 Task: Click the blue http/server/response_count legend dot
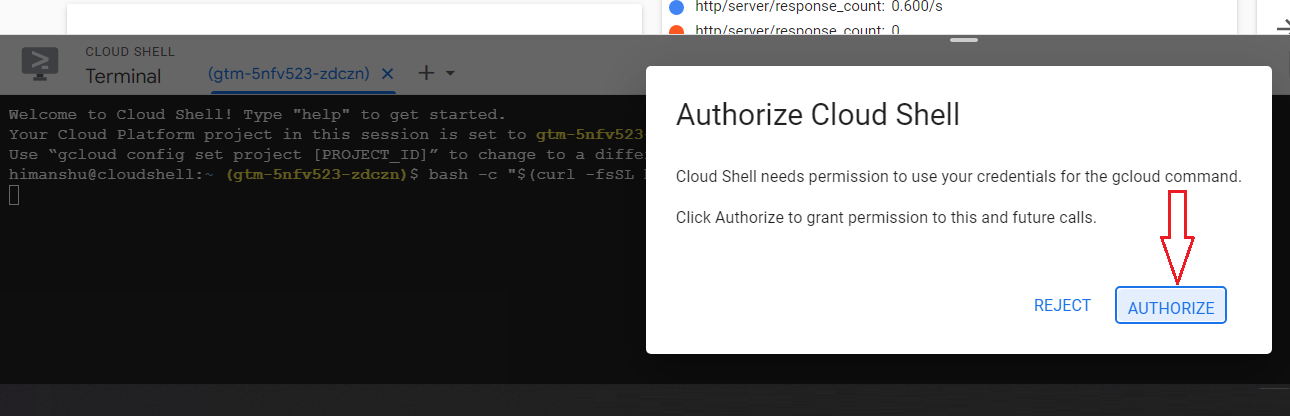(x=675, y=7)
